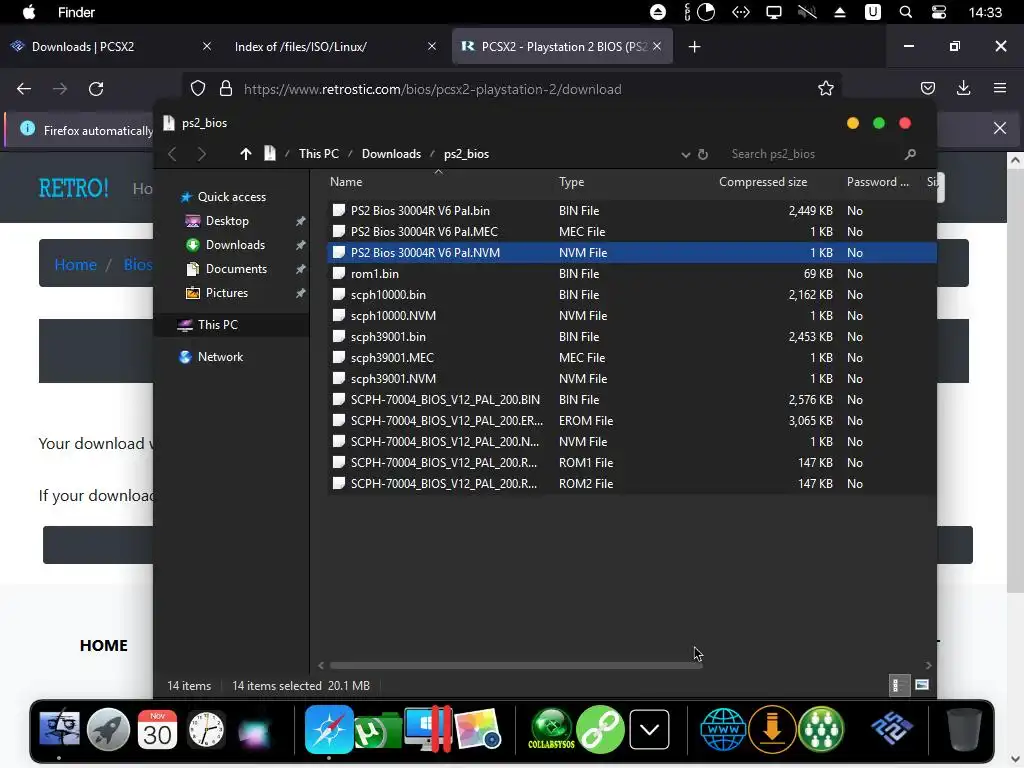The image size is (1024, 768).
Task: Sort by Compressed size column
Action: [x=763, y=182]
